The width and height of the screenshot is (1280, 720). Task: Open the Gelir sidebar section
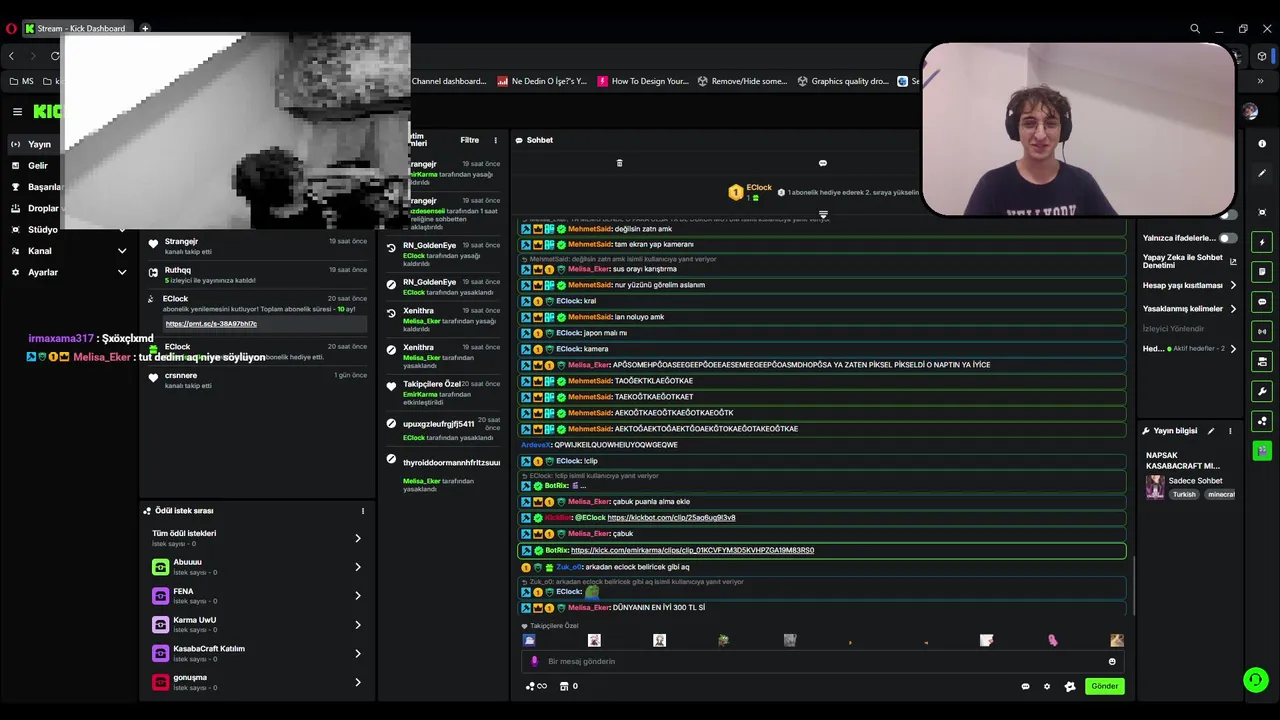37,165
